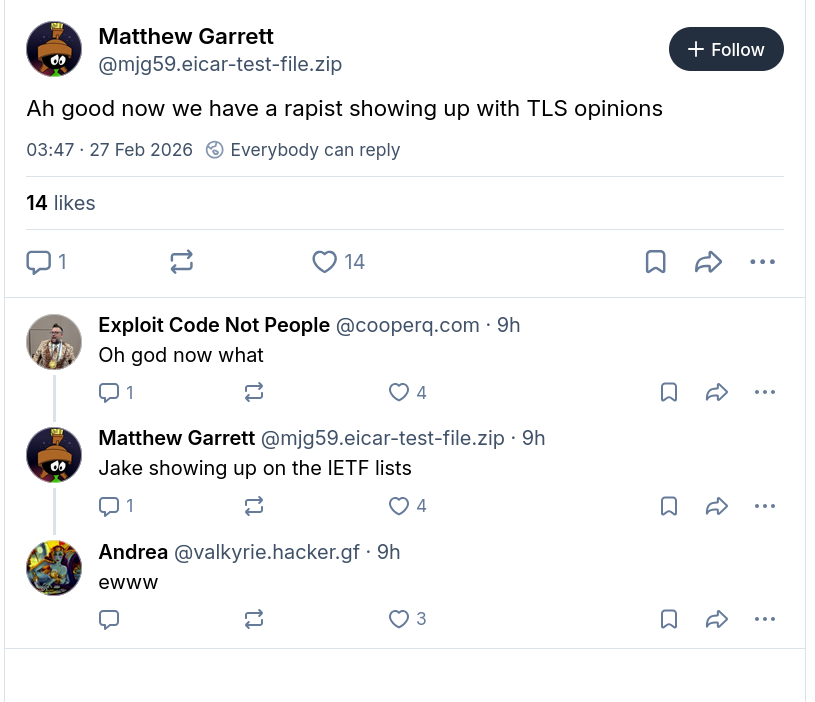Open Matthew Garrett's profile from his name
This screenshot has height=702, width=815.
point(185,36)
